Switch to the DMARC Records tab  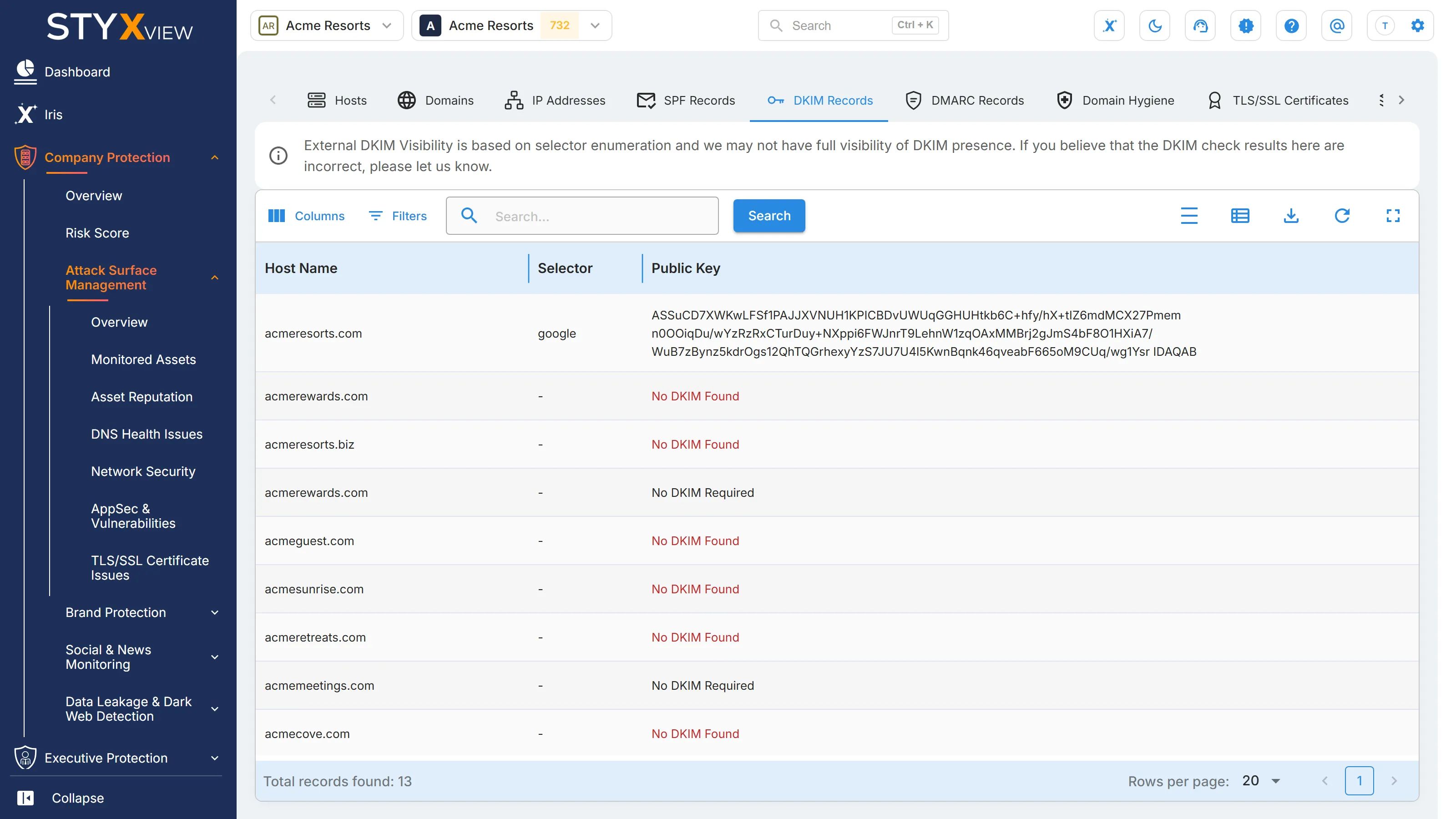click(964, 100)
